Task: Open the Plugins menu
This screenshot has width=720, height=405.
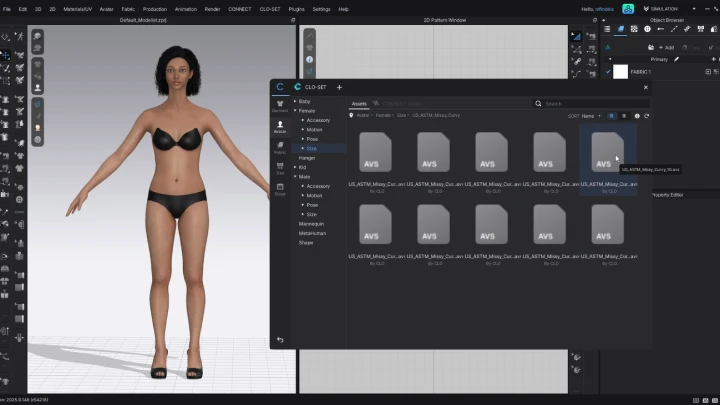Action: click(x=296, y=9)
